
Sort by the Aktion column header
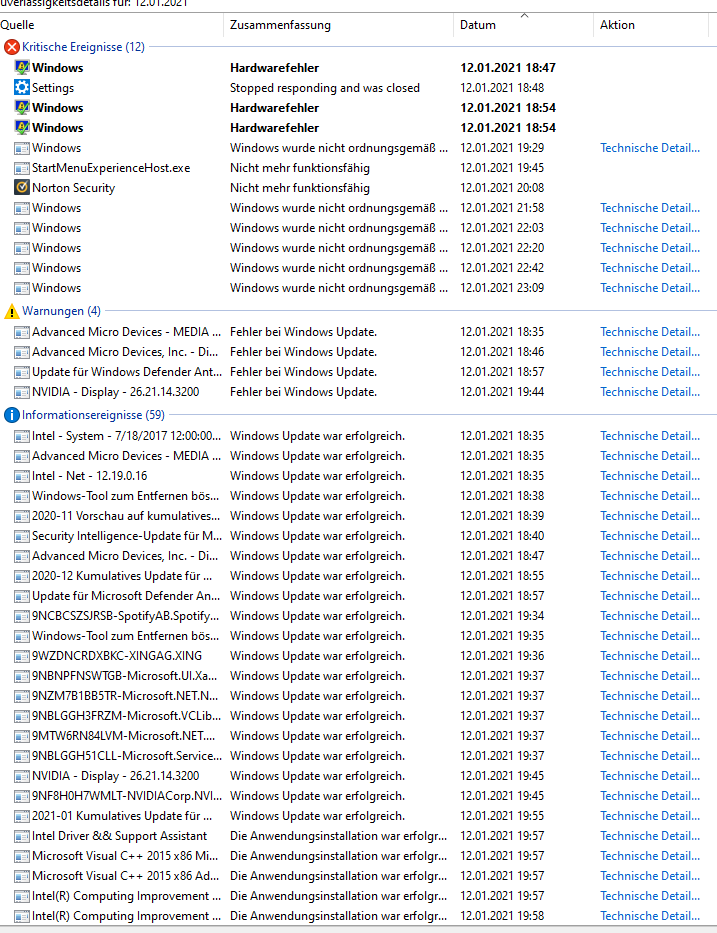(x=650, y=25)
